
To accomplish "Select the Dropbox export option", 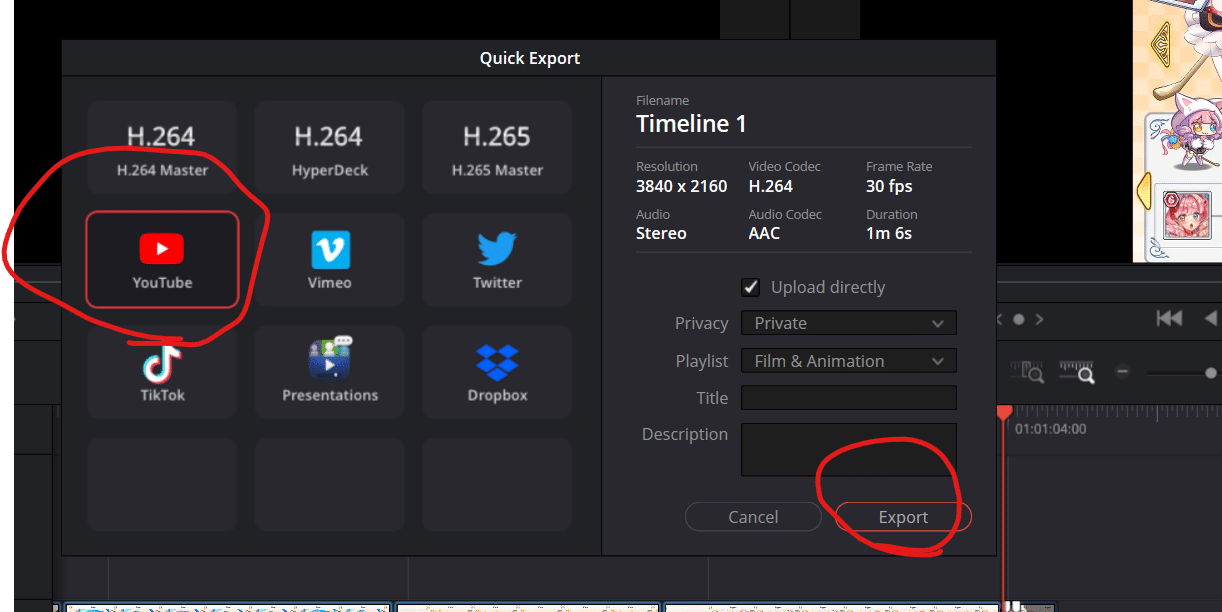I will pyautogui.click(x=497, y=372).
